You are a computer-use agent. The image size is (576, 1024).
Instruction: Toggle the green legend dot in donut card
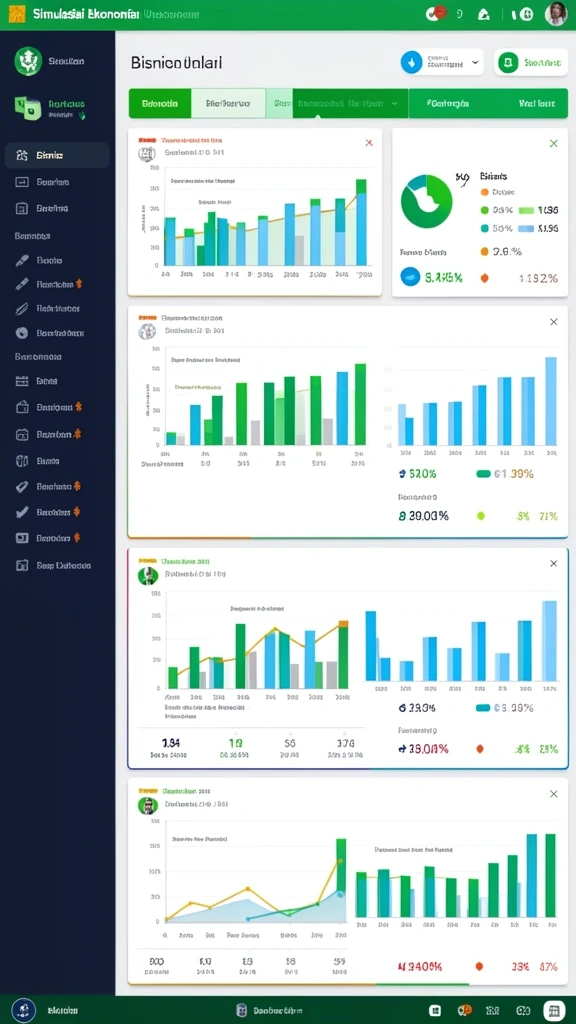point(485,210)
